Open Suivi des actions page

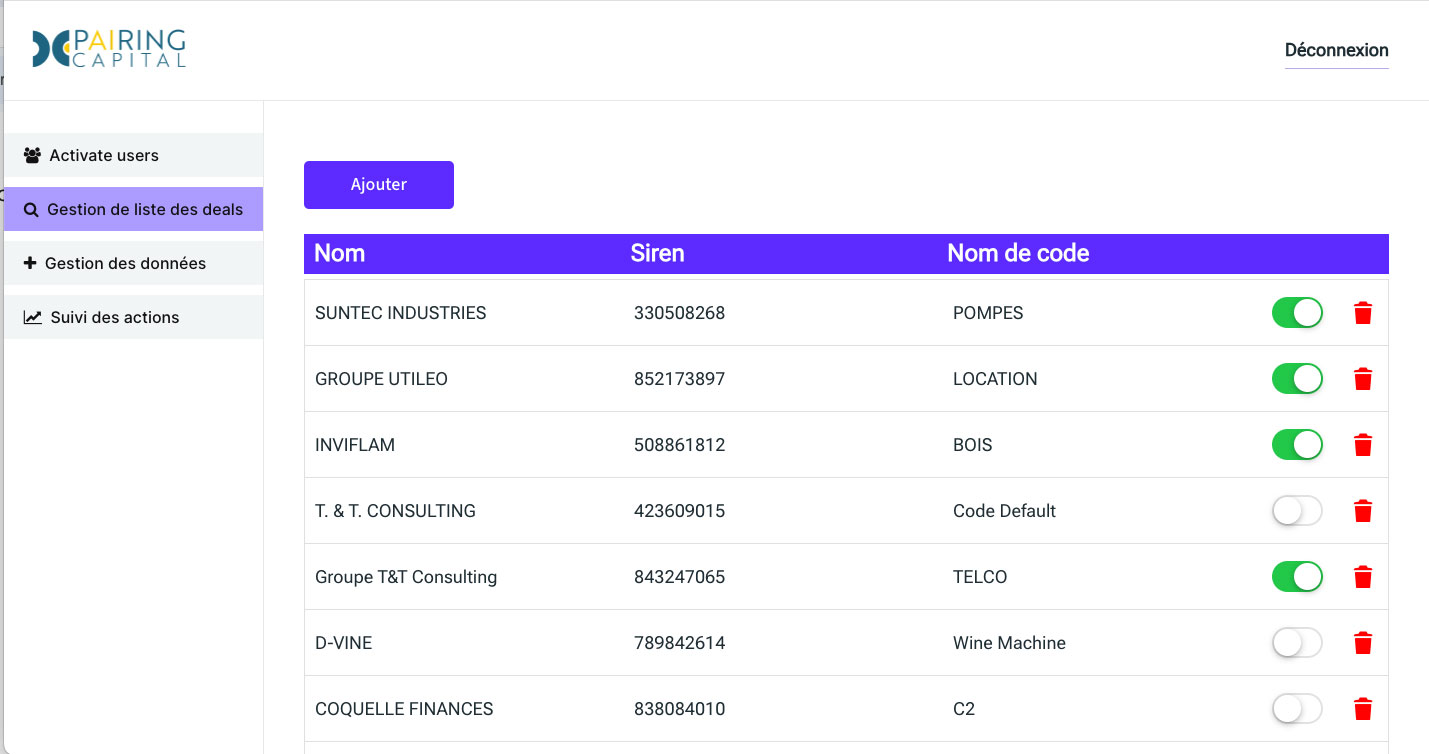133,317
